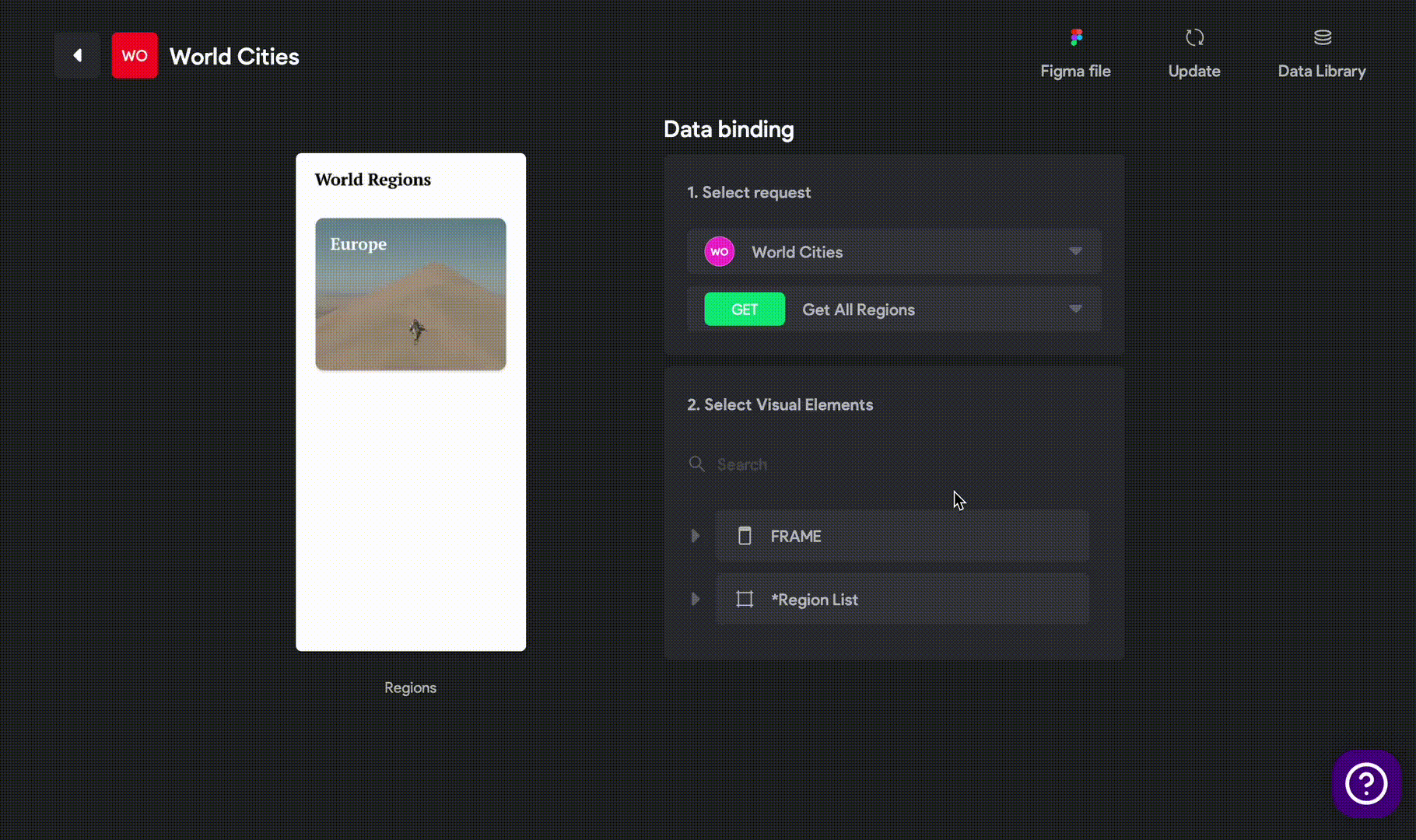Click the World Cities project title
The width and height of the screenshot is (1416, 840).
[234, 57]
